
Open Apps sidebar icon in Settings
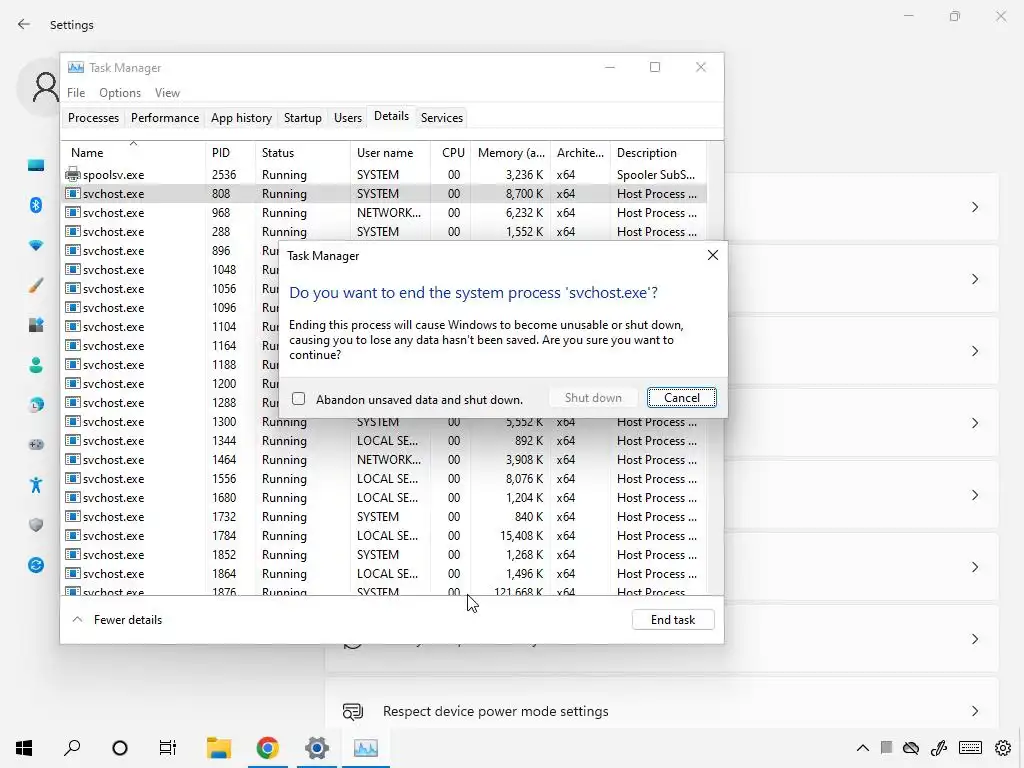[x=36, y=325]
